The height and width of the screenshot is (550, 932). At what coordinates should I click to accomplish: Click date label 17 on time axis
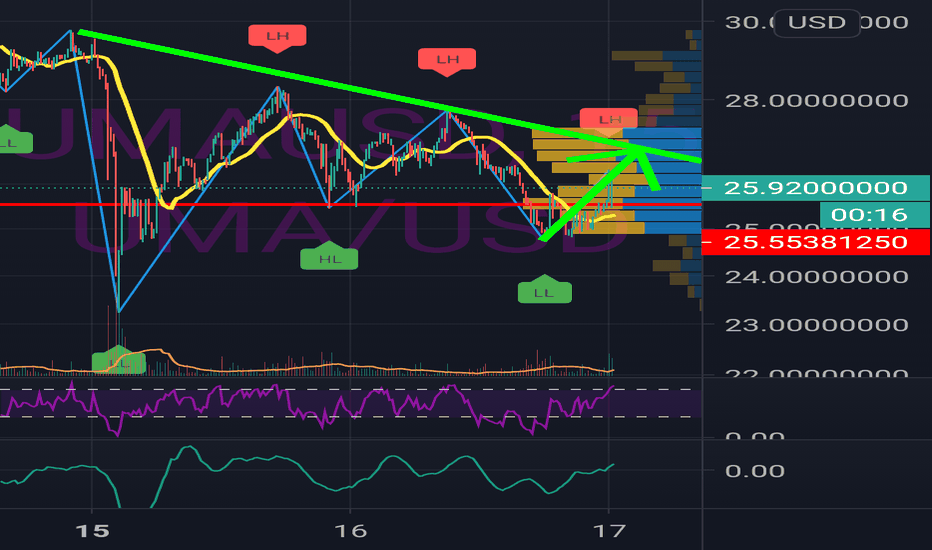click(x=609, y=530)
